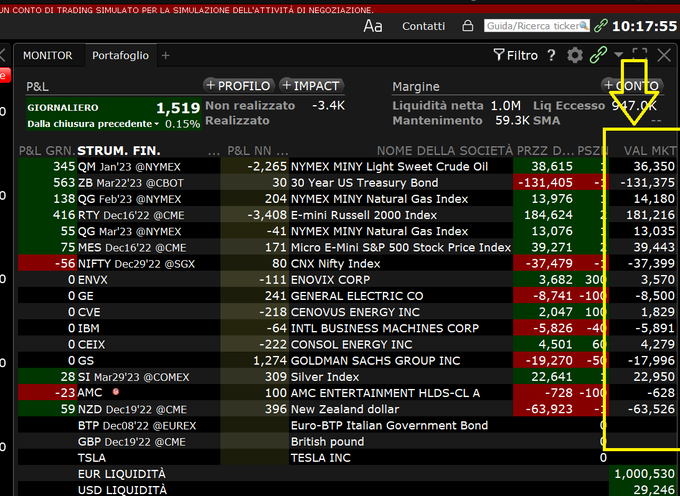Click the + PROFILO button
The image size is (680, 496).
239,86
